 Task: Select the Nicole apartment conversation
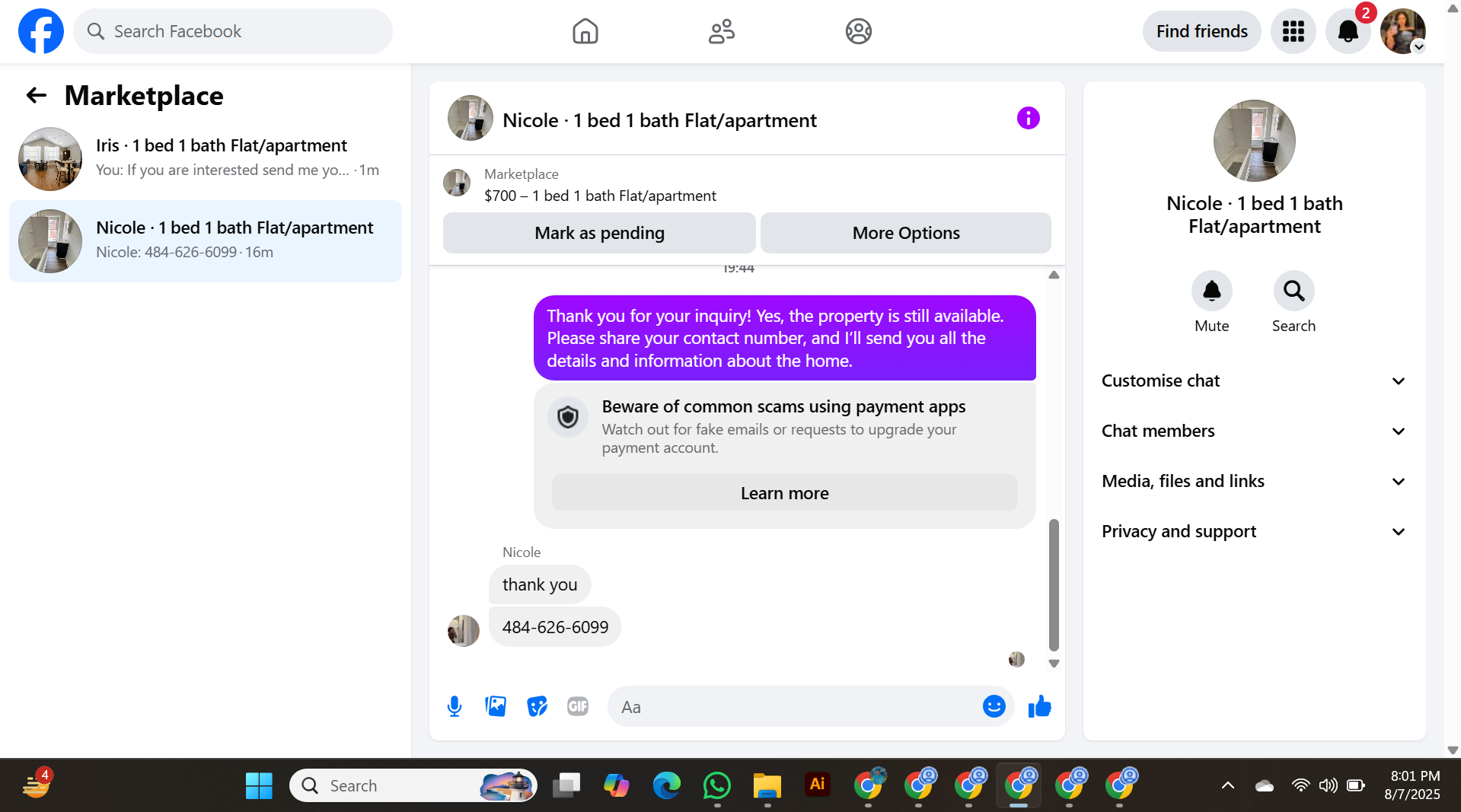tap(206, 240)
